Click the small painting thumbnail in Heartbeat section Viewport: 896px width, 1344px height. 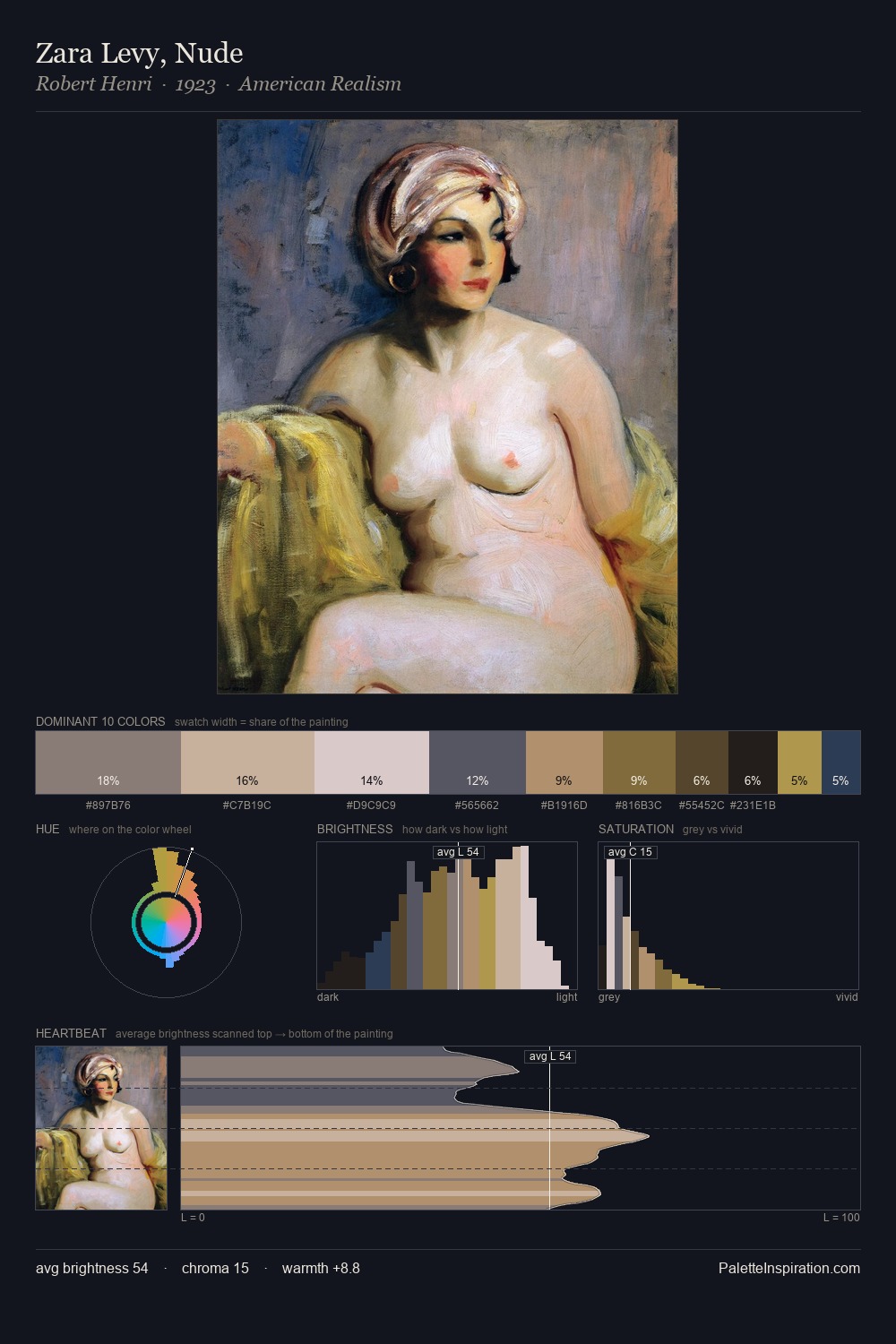point(101,1128)
